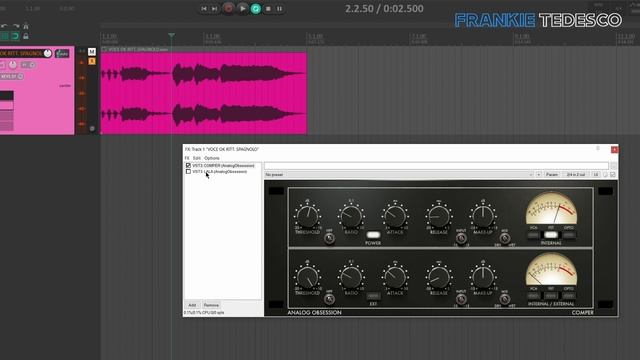Select lower OPTO compressor mode
Viewport: 640px width, 360px height.
pyautogui.click(x=569, y=296)
